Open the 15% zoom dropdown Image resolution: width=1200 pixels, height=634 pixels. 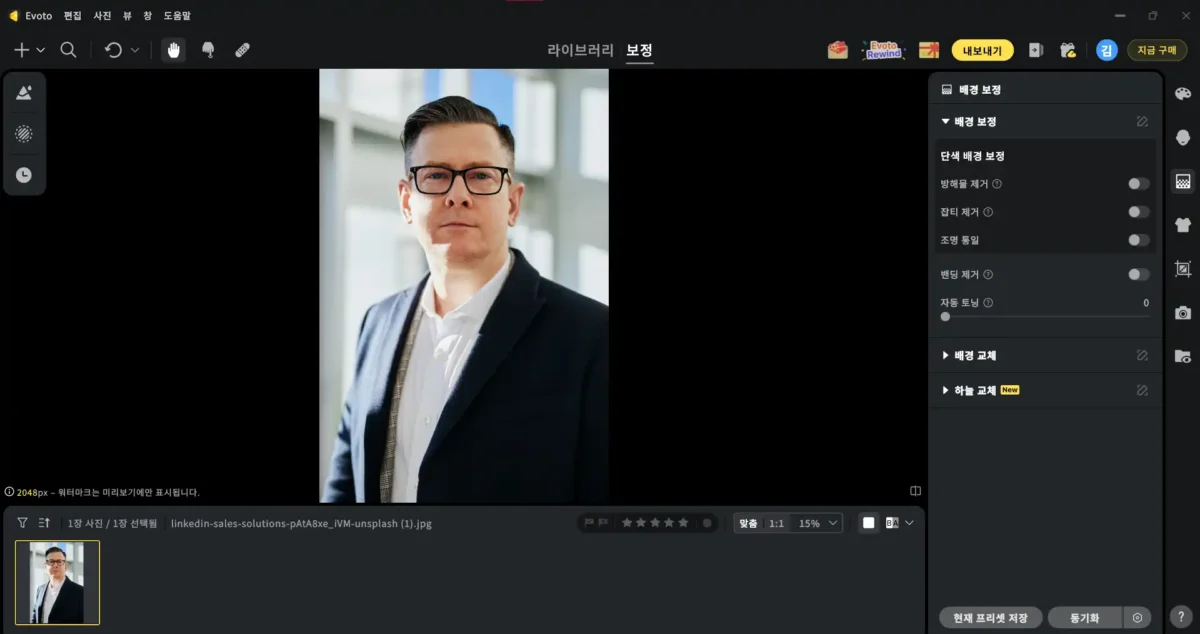pos(818,523)
